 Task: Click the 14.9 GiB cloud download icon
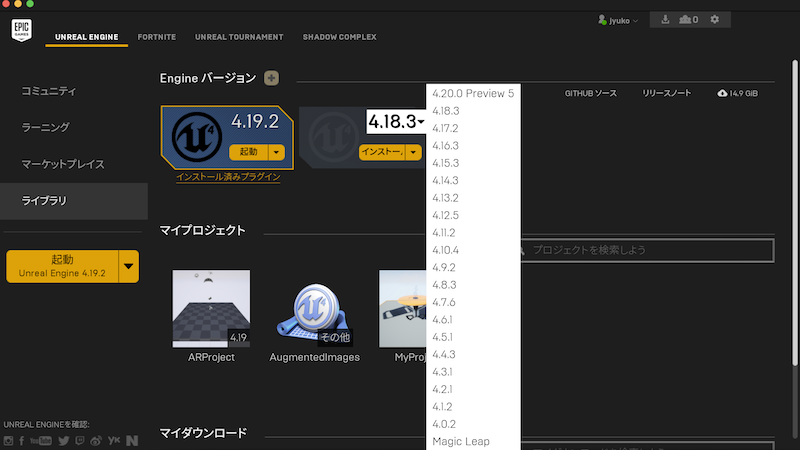pos(722,93)
